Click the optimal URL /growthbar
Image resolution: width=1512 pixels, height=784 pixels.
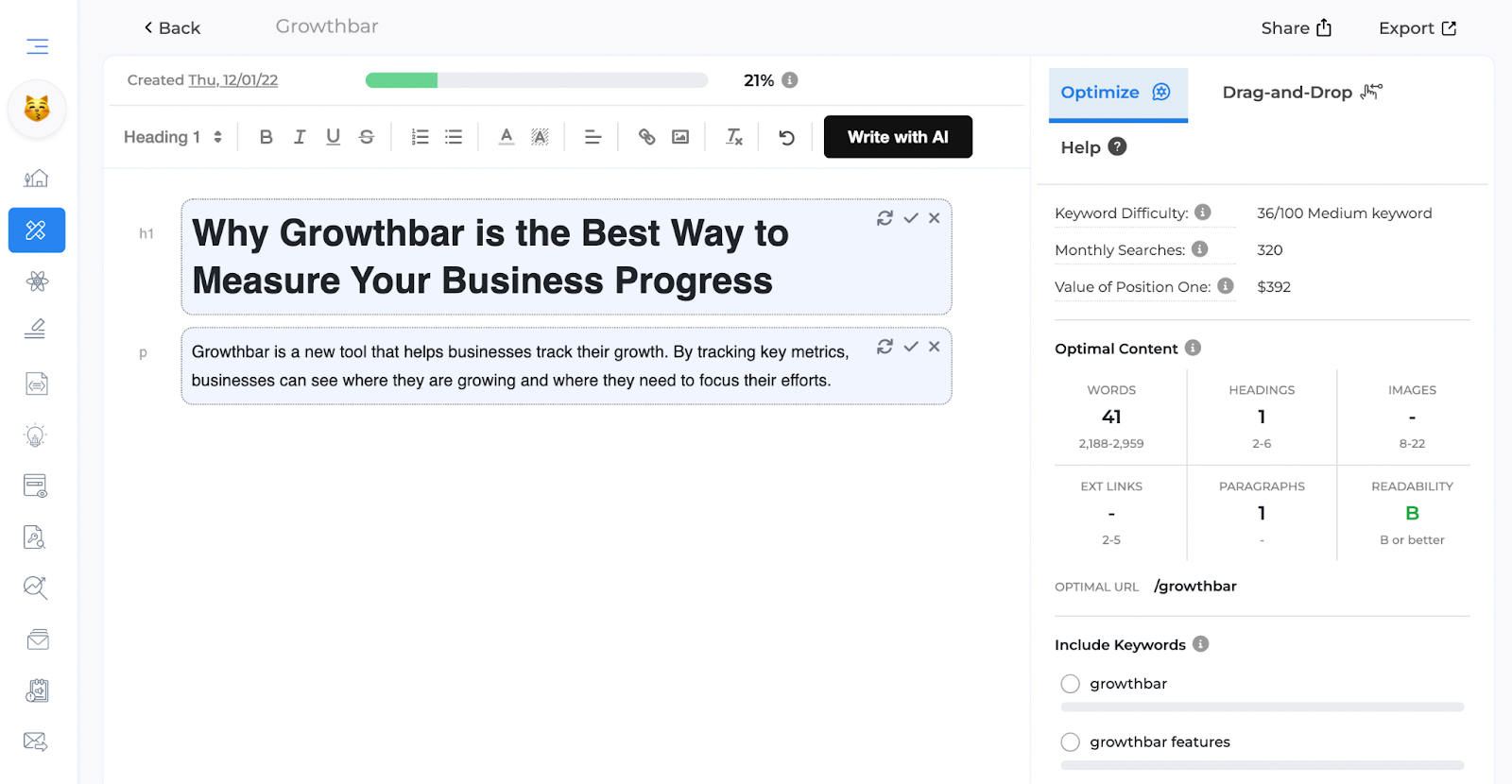[1195, 587]
